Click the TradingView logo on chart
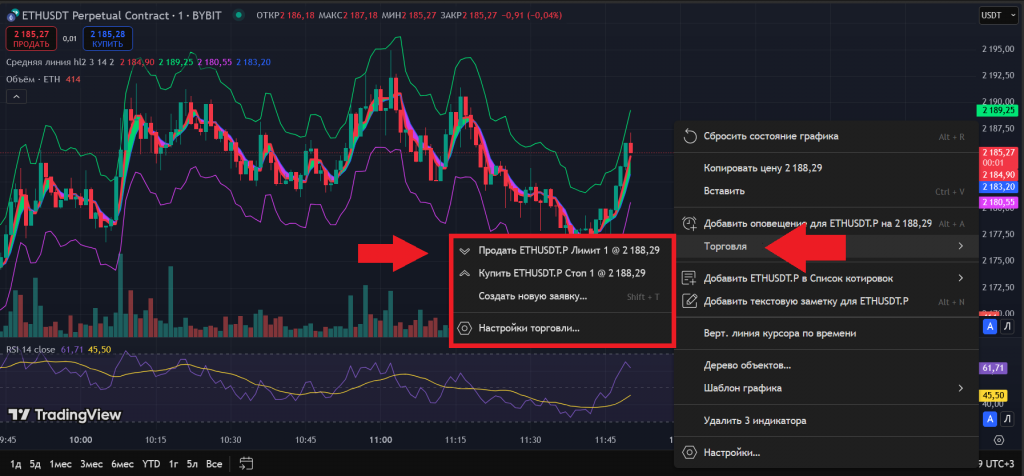This screenshot has height=476, width=1024. [x=65, y=414]
